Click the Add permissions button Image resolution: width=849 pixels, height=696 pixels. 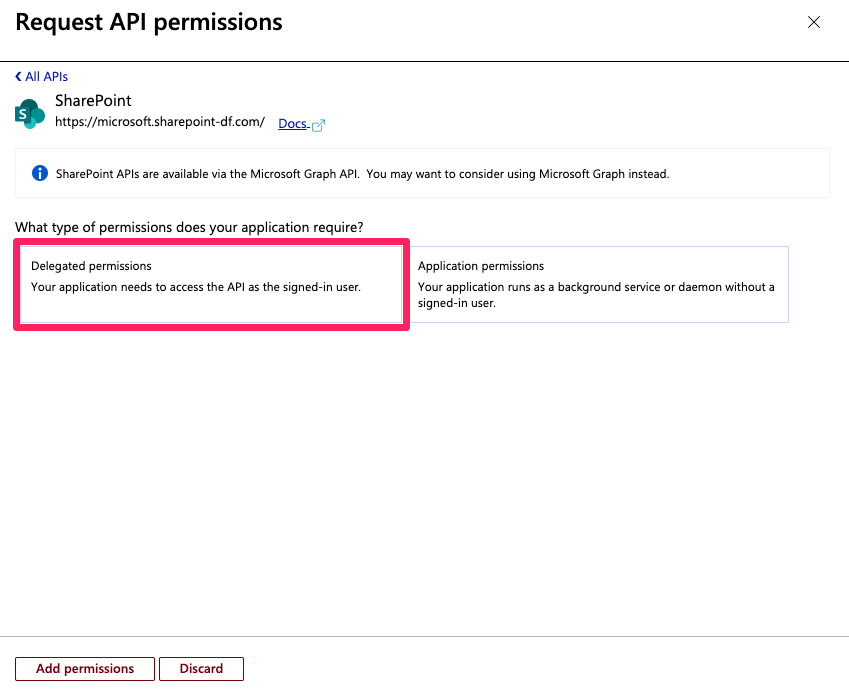(x=85, y=669)
